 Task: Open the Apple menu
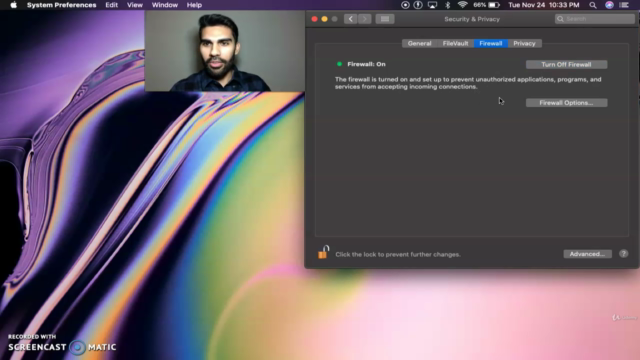[x=13, y=5]
